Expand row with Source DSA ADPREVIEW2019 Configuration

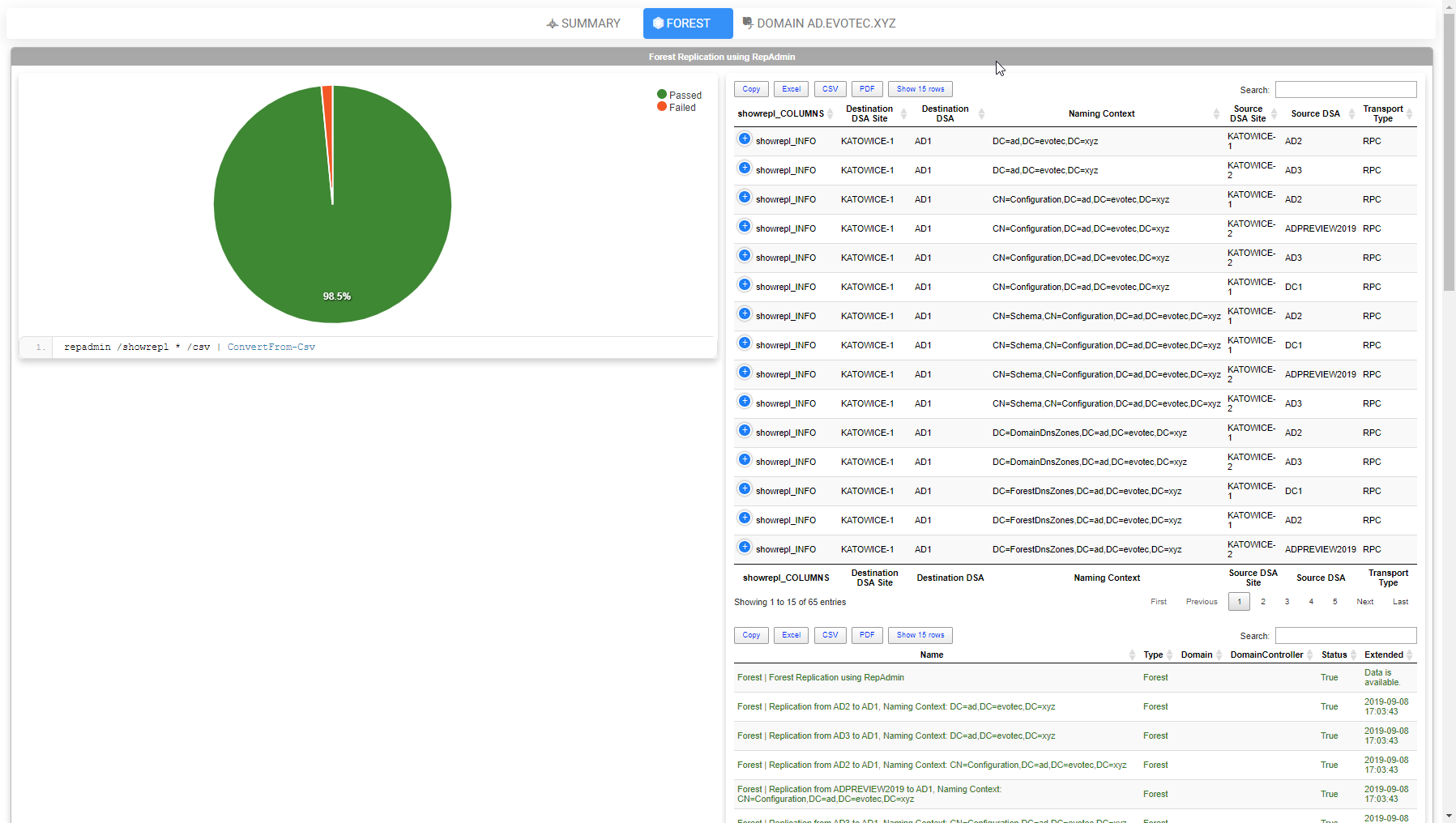[x=745, y=227]
